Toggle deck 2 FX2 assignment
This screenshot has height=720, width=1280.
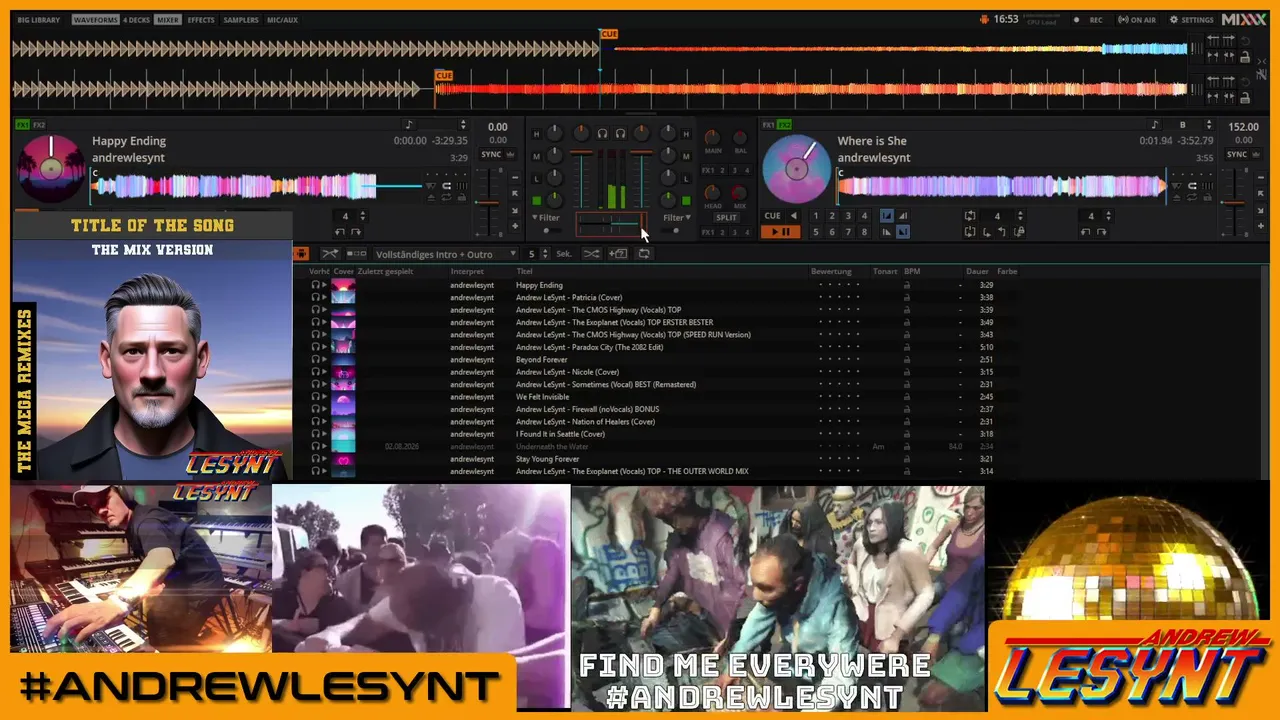[785, 125]
